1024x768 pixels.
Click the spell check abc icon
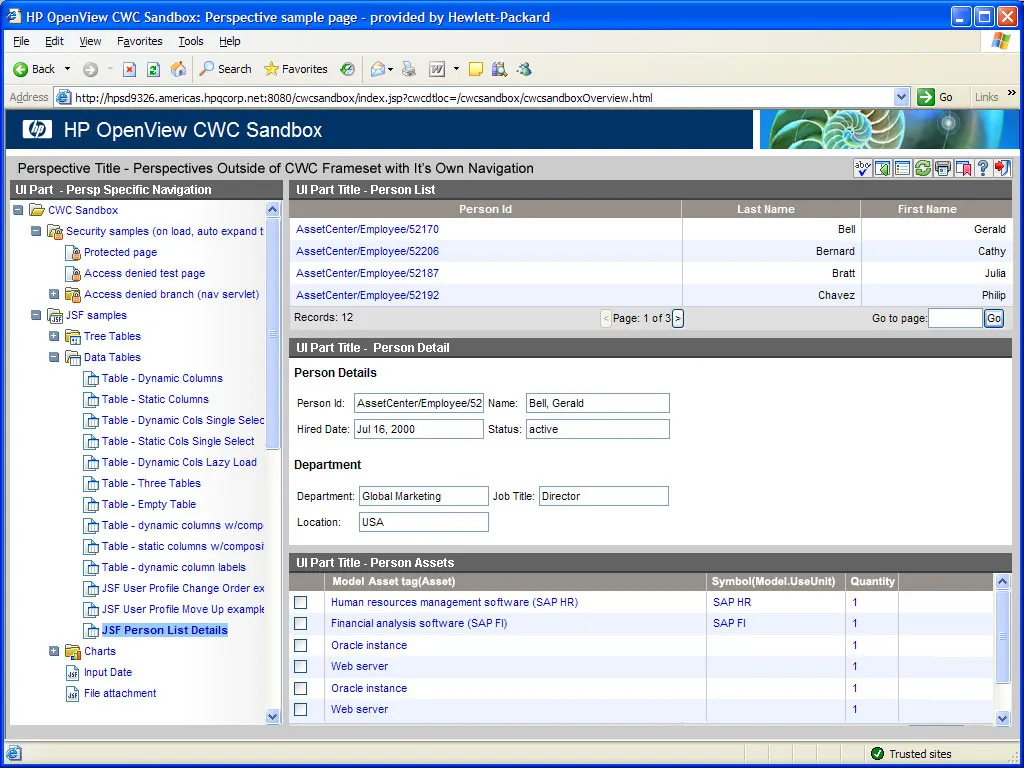(862, 168)
